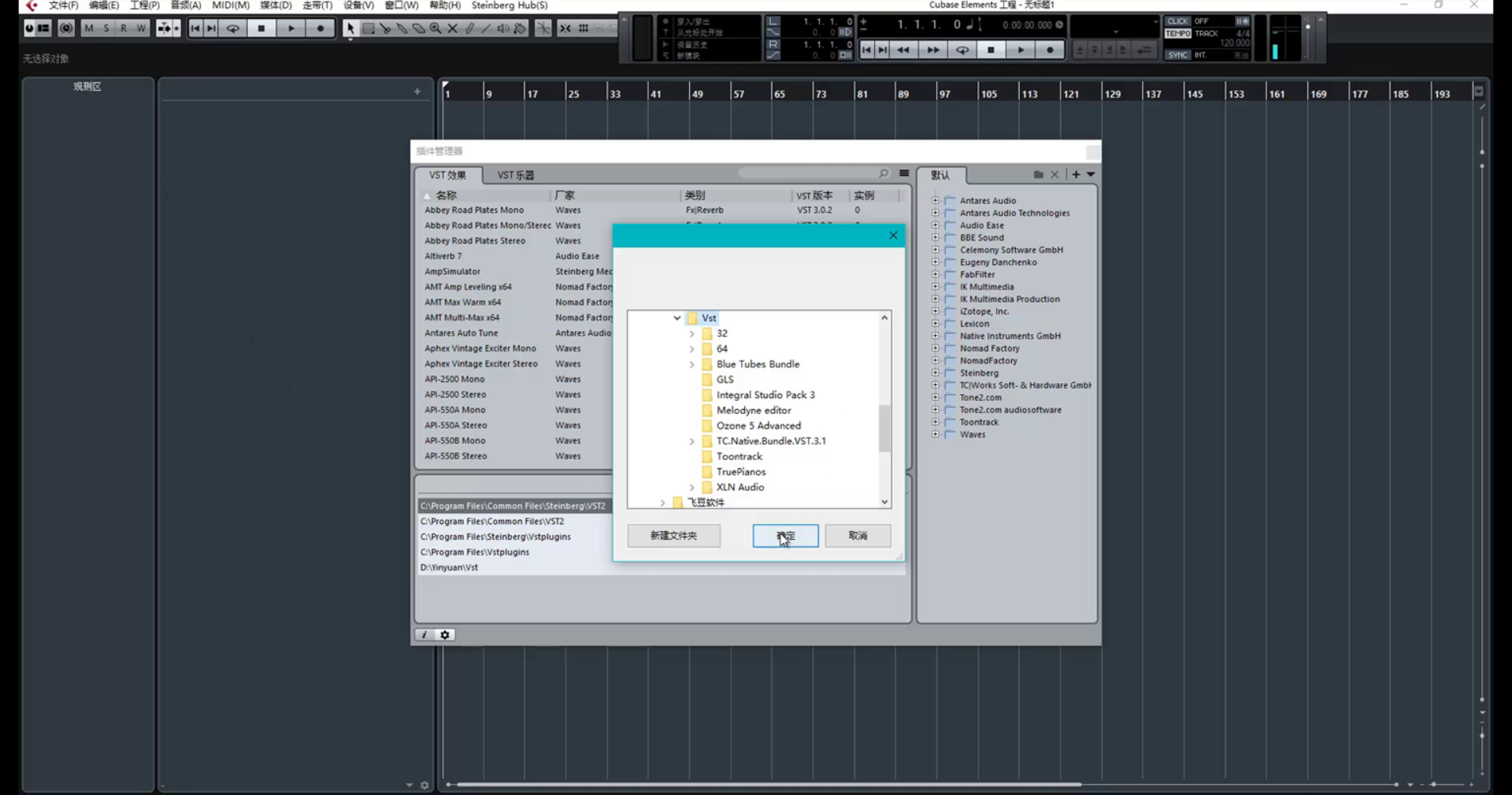Screen dimensions: 1512x795
Task: Open the 文件(F) menu
Action: pyautogui.click(x=64, y=6)
